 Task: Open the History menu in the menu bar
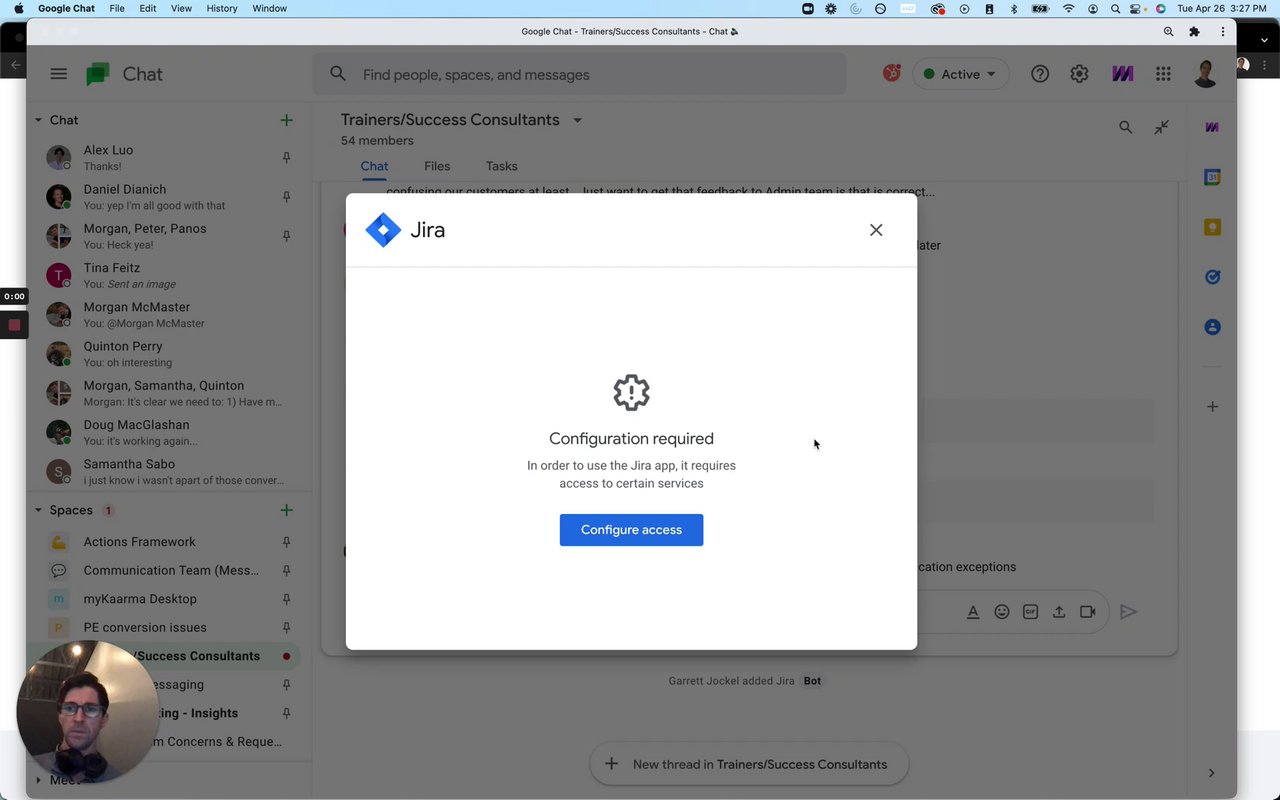[222, 8]
